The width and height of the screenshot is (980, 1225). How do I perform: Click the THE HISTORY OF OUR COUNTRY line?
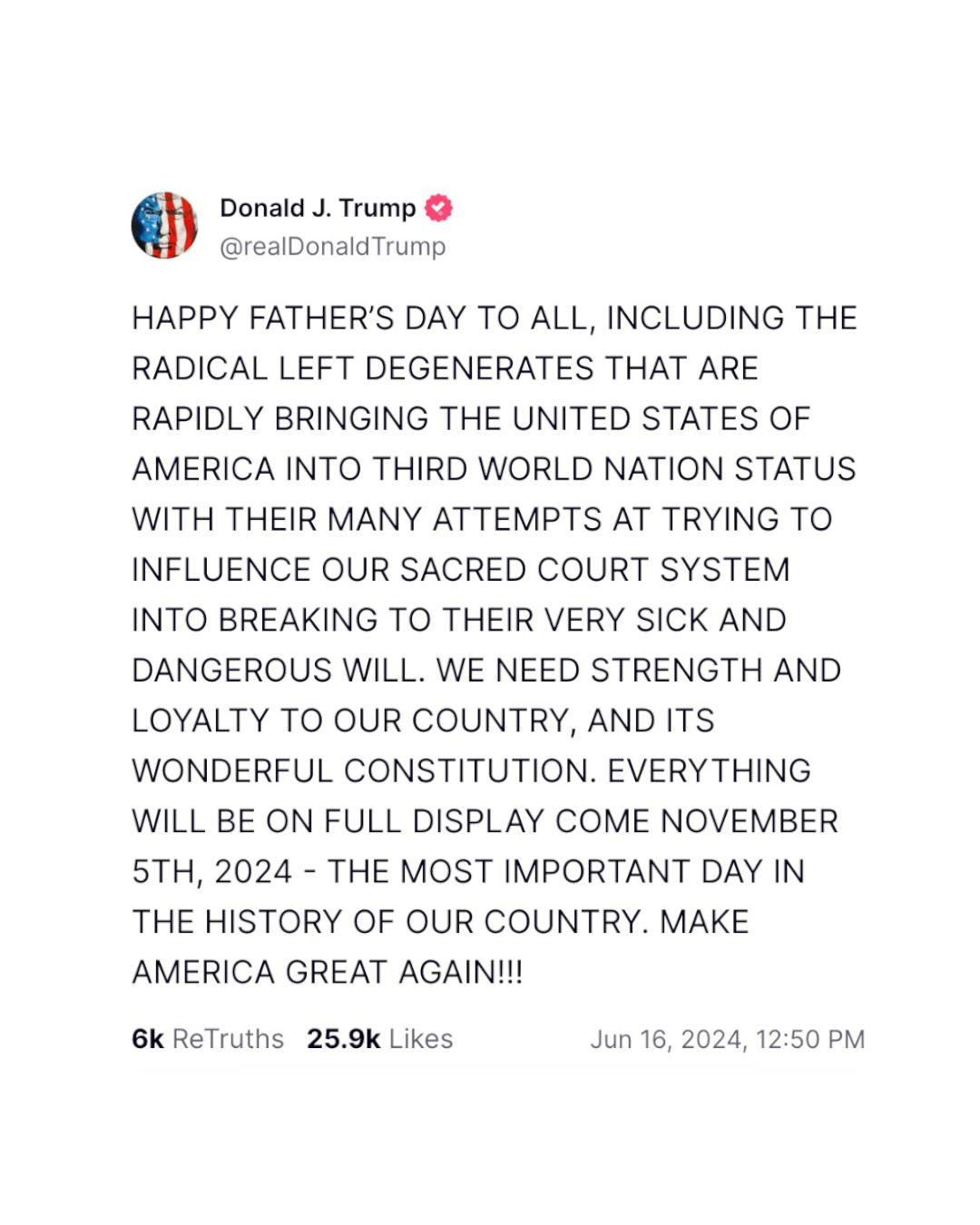441,922
